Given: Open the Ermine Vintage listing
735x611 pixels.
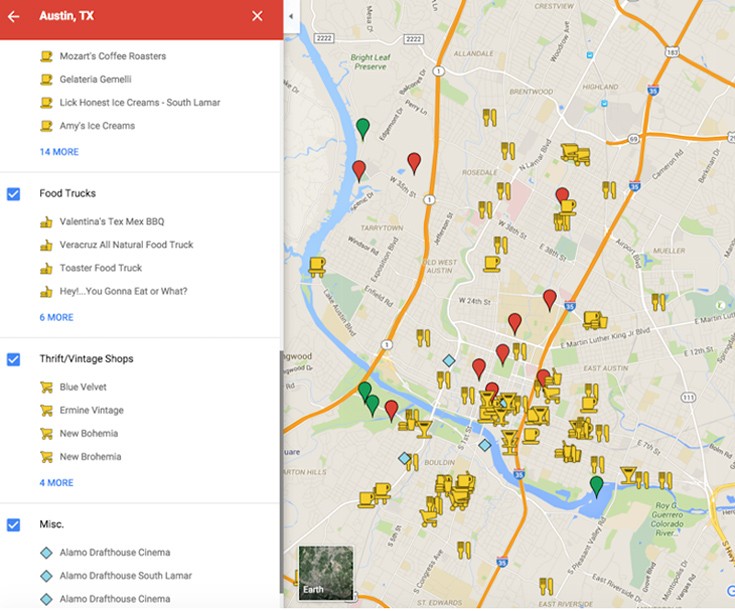Looking at the screenshot, I should point(91,410).
